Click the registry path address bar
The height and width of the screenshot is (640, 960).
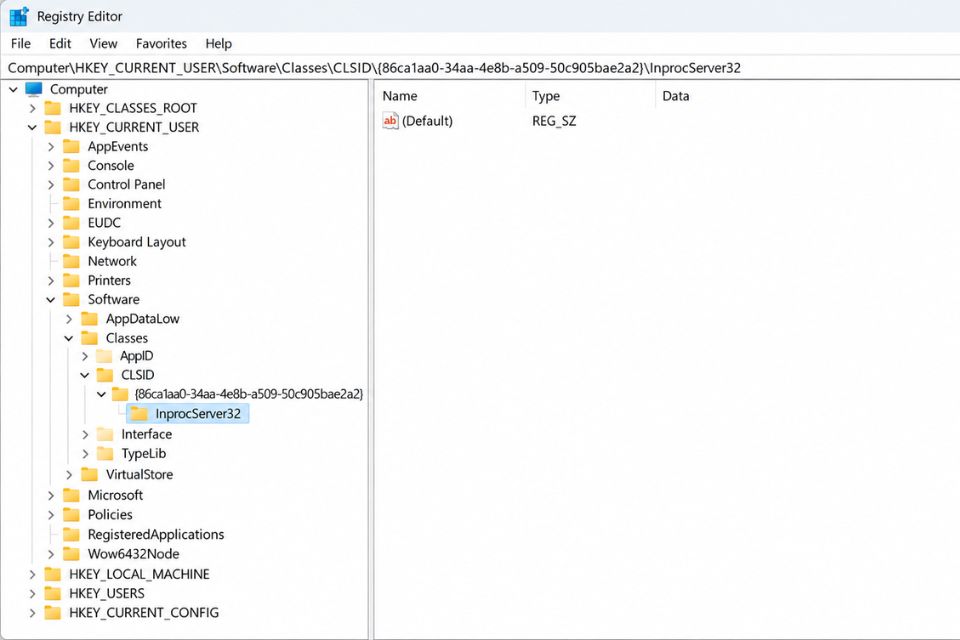[480, 68]
